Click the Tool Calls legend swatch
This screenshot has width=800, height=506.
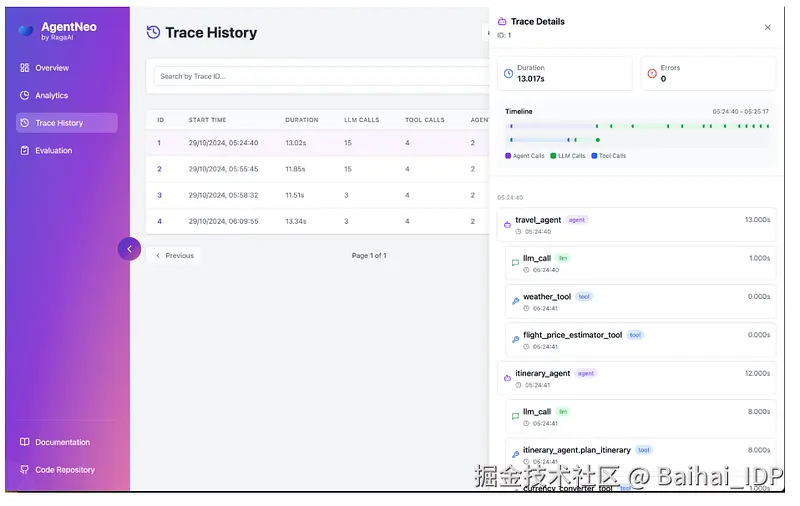coord(594,156)
